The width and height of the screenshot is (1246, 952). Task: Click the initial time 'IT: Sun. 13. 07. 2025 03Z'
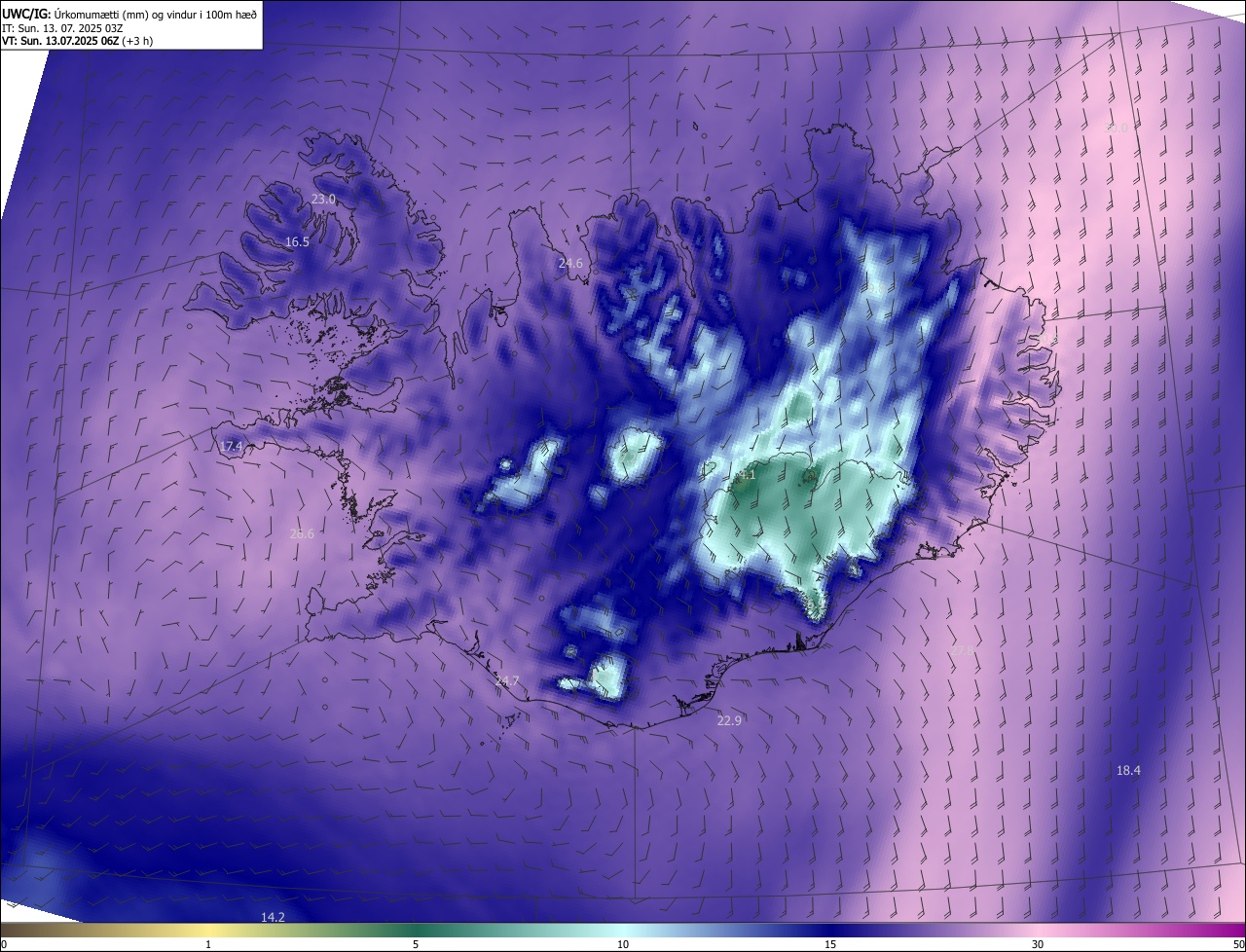[64, 28]
